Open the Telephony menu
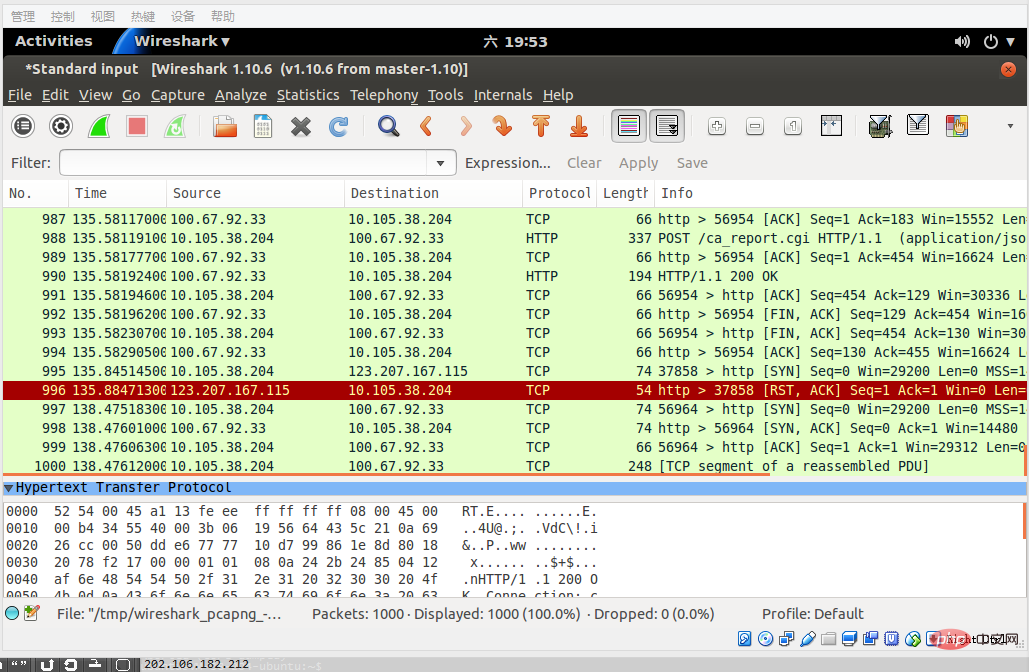 click(x=384, y=95)
